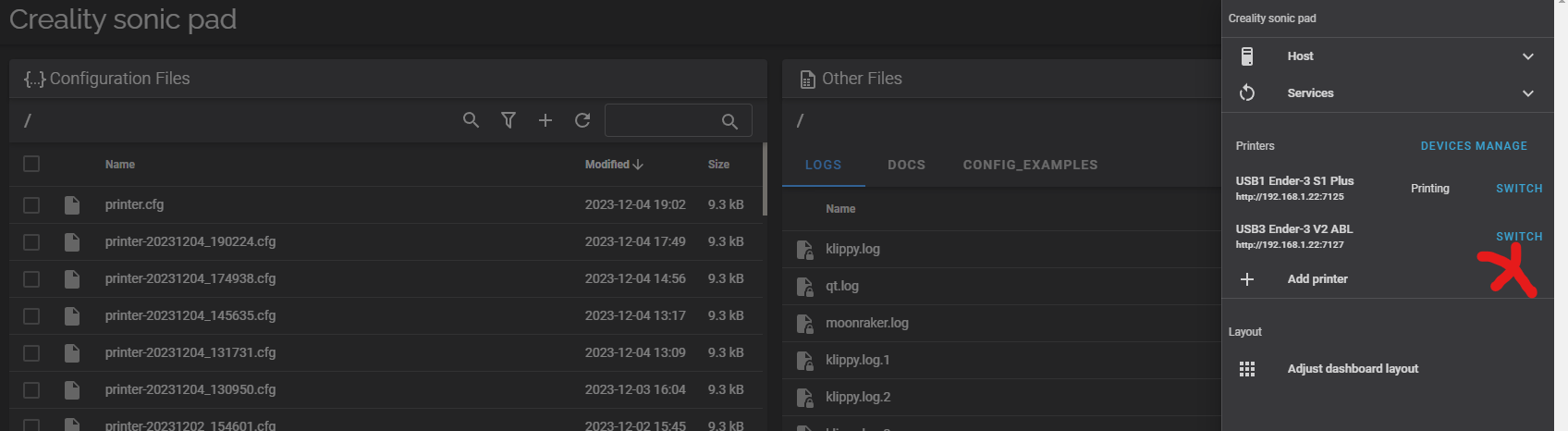Viewport: 1568px width, 431px height.
Task: Open printer-20231204_131731.cfg file name
Action: click(x=190, y=352)
